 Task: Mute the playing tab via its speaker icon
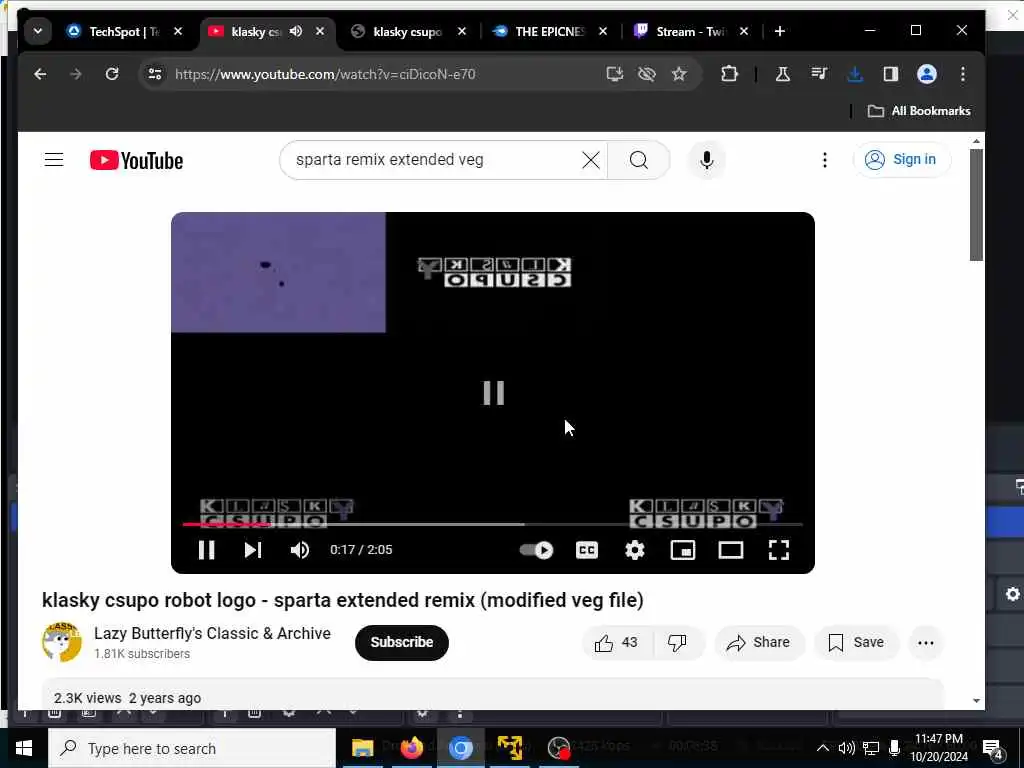click(296, 31)
